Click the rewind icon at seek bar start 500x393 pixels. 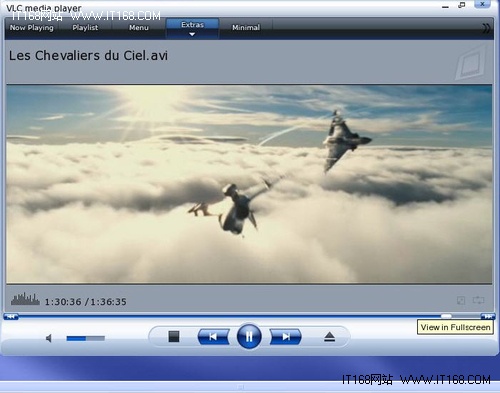[x=11, y=316]
